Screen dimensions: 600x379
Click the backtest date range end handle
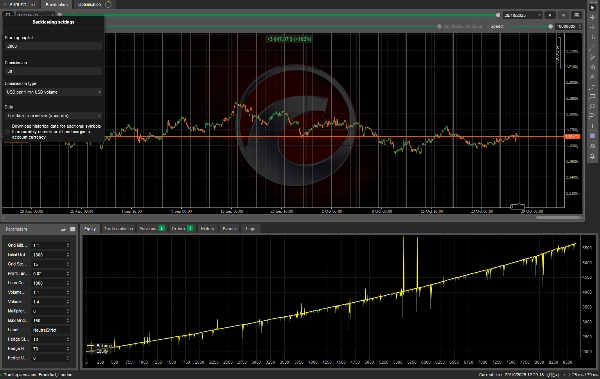498,15
